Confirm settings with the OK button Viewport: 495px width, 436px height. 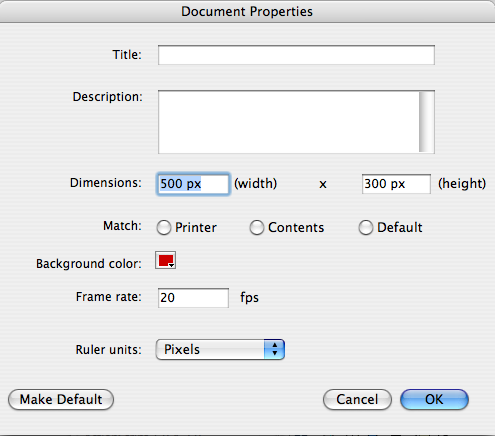pos(434,399)
